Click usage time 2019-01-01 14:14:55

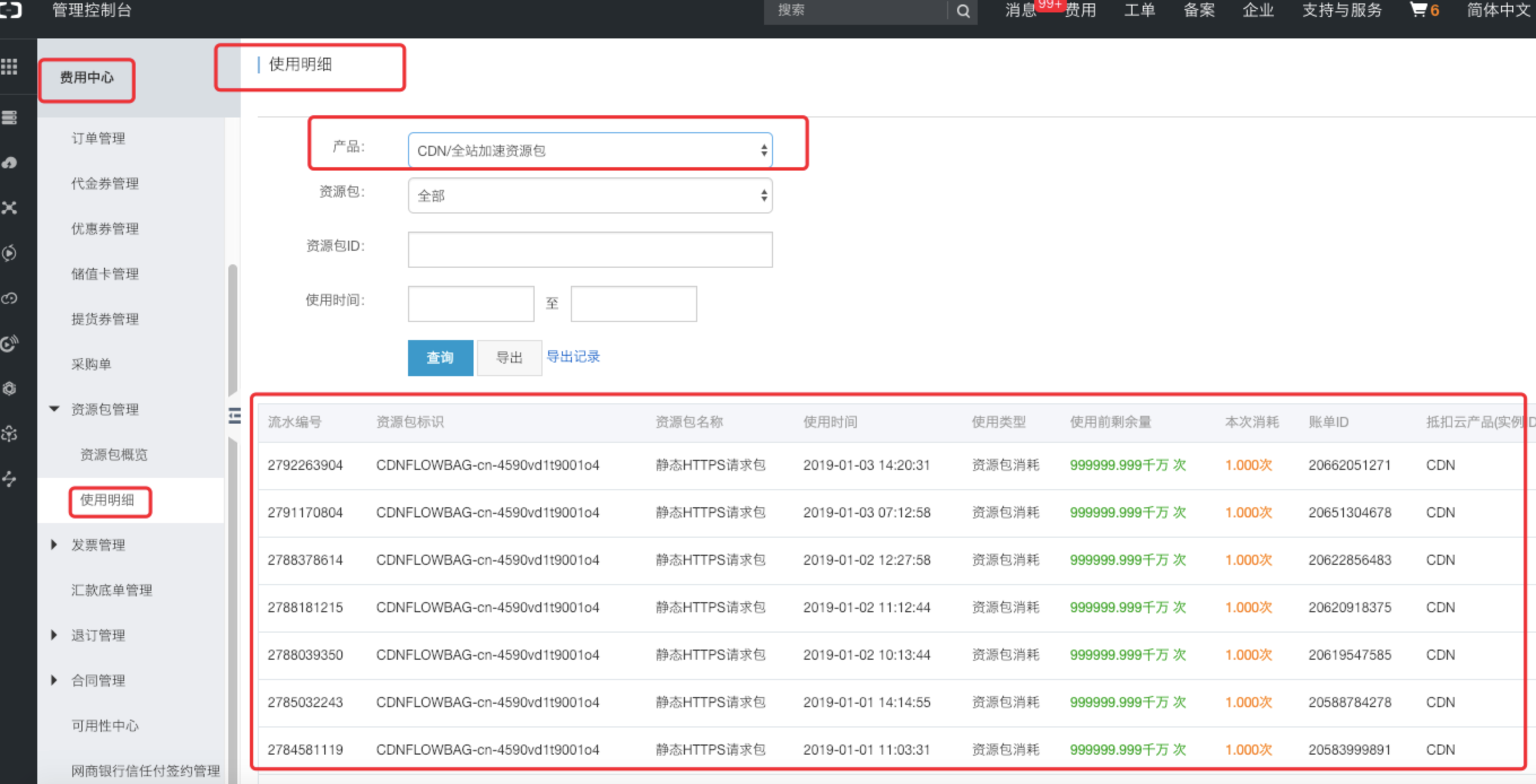(x=867, y=702)
